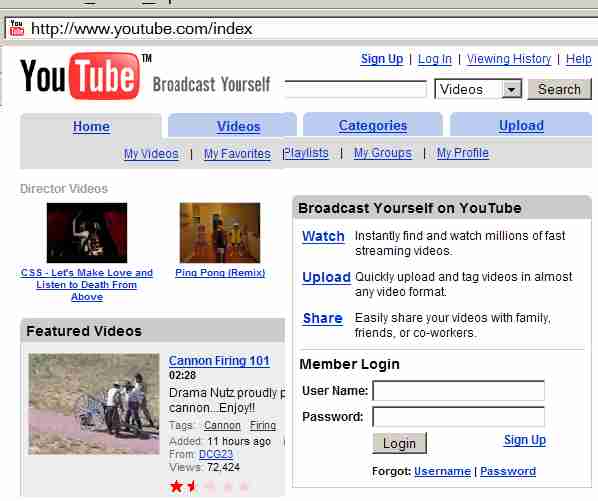Focus the User Name input field
This screenshot has width=598, height=501.
[x=458, y=390]
